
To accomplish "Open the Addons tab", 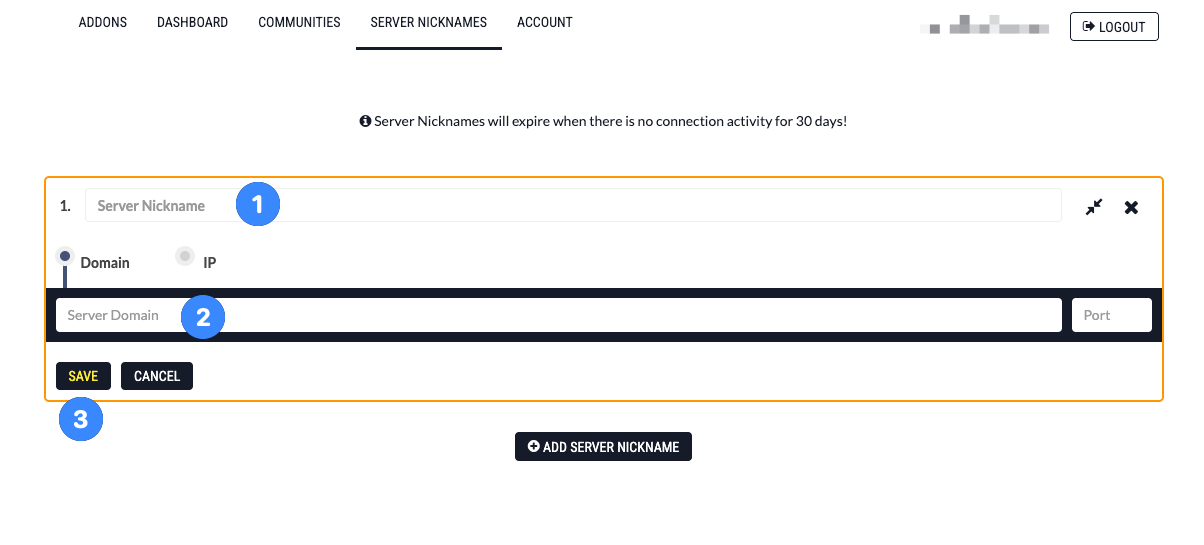I will (103, 22).
